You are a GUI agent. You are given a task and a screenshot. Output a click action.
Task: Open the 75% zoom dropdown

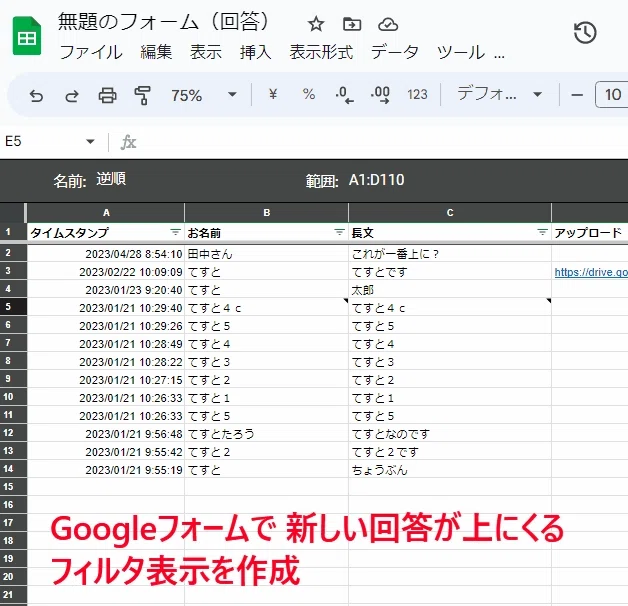click(x=203, y=95)
